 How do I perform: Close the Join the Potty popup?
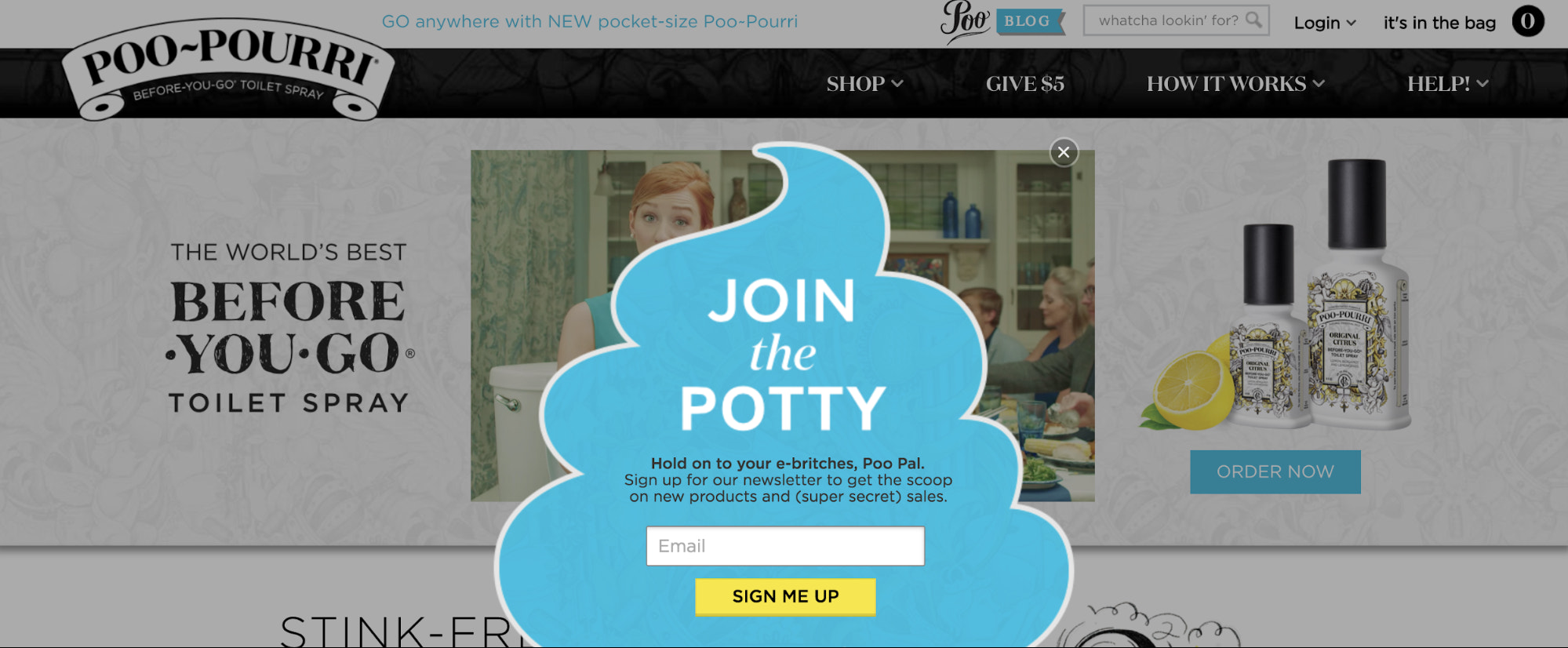coord(1064,152)
